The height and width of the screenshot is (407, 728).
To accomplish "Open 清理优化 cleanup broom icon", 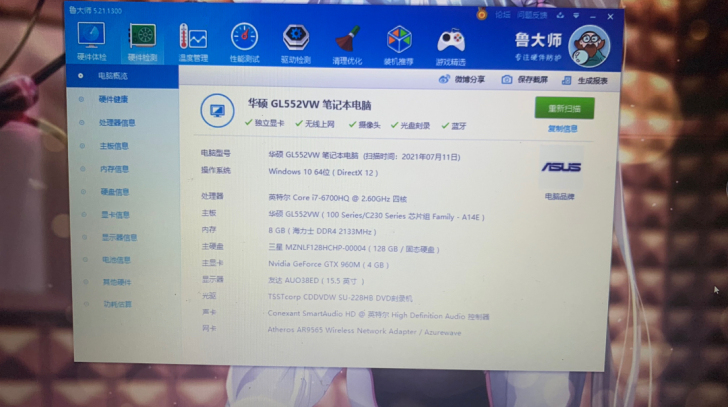I will (x=347, y=45).
